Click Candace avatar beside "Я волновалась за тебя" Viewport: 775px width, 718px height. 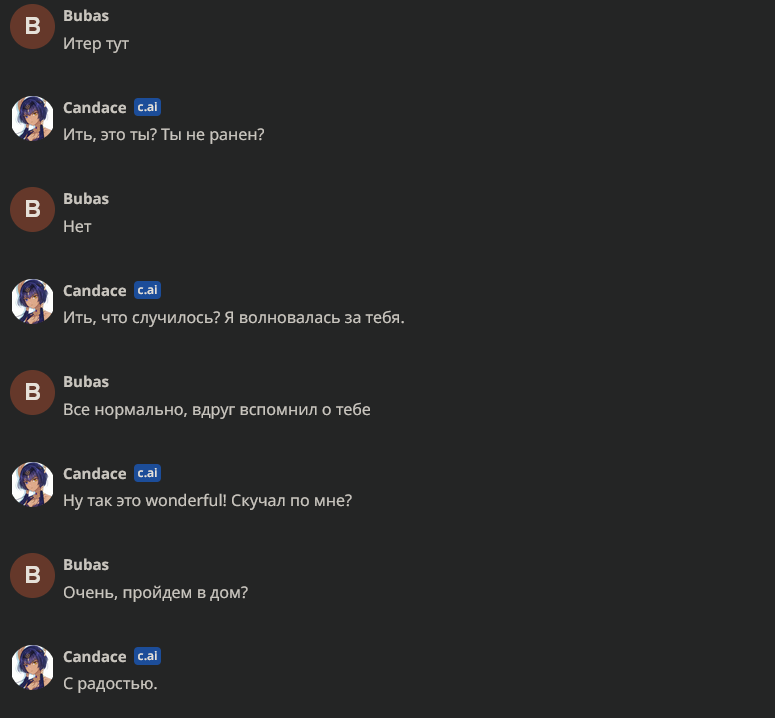coord(32,301)
